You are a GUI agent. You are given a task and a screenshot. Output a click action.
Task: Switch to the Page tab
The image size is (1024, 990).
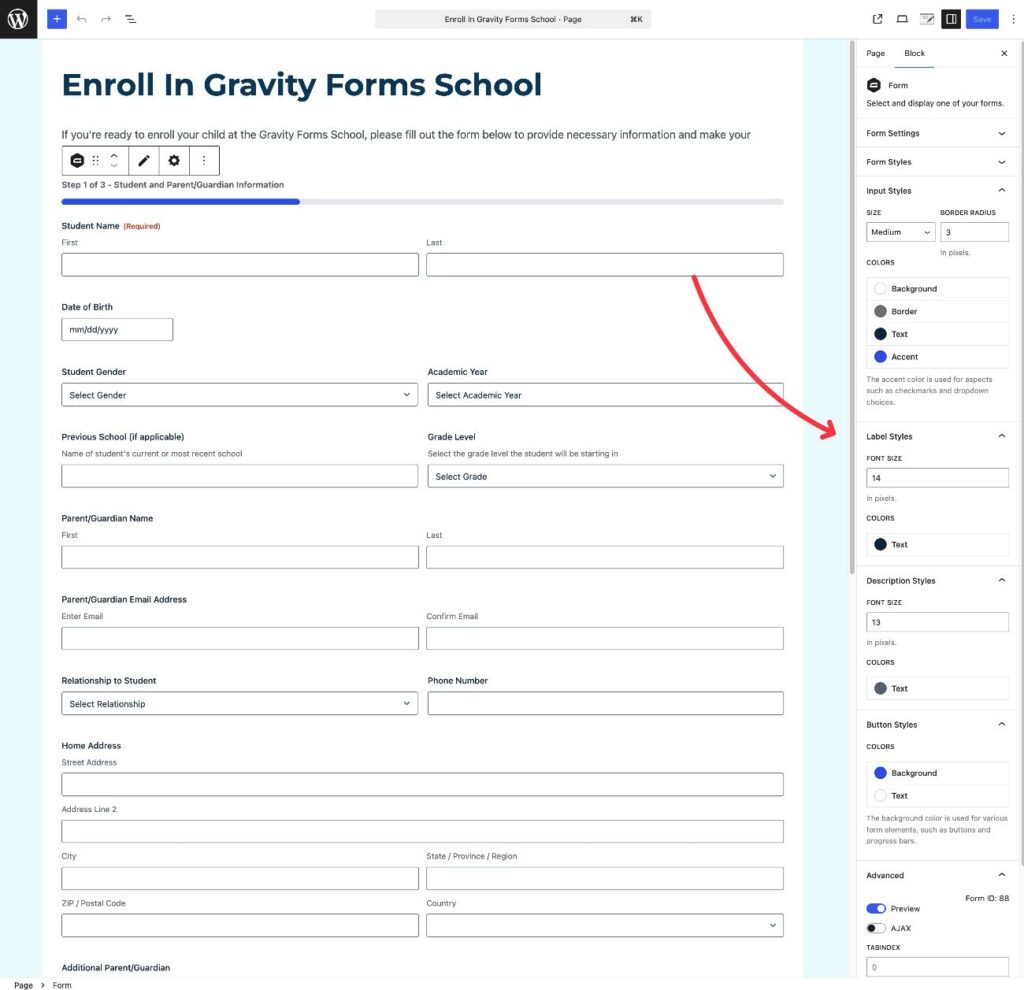tap(875, 53)
